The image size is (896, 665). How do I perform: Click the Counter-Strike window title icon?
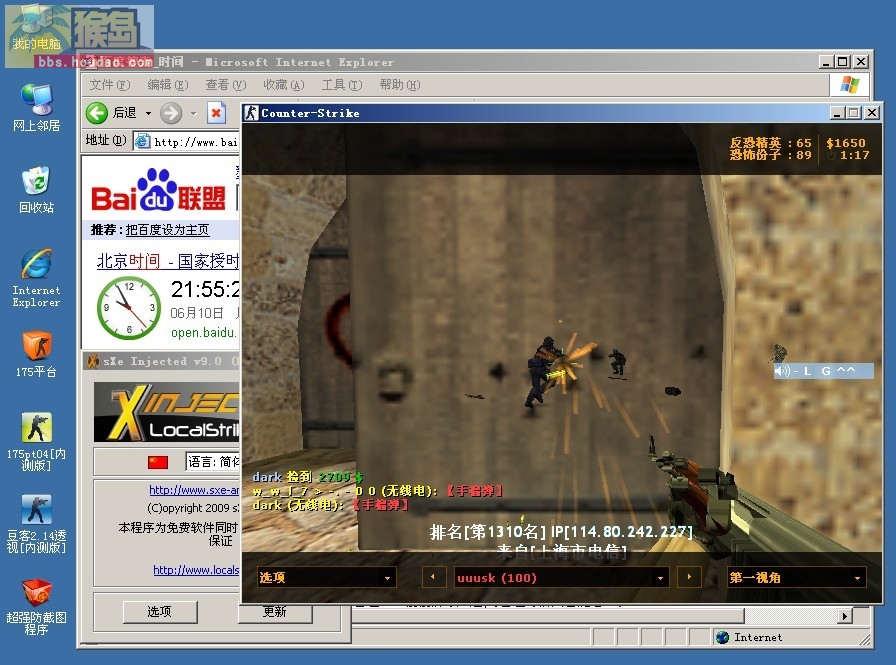(x=251, y=113)
